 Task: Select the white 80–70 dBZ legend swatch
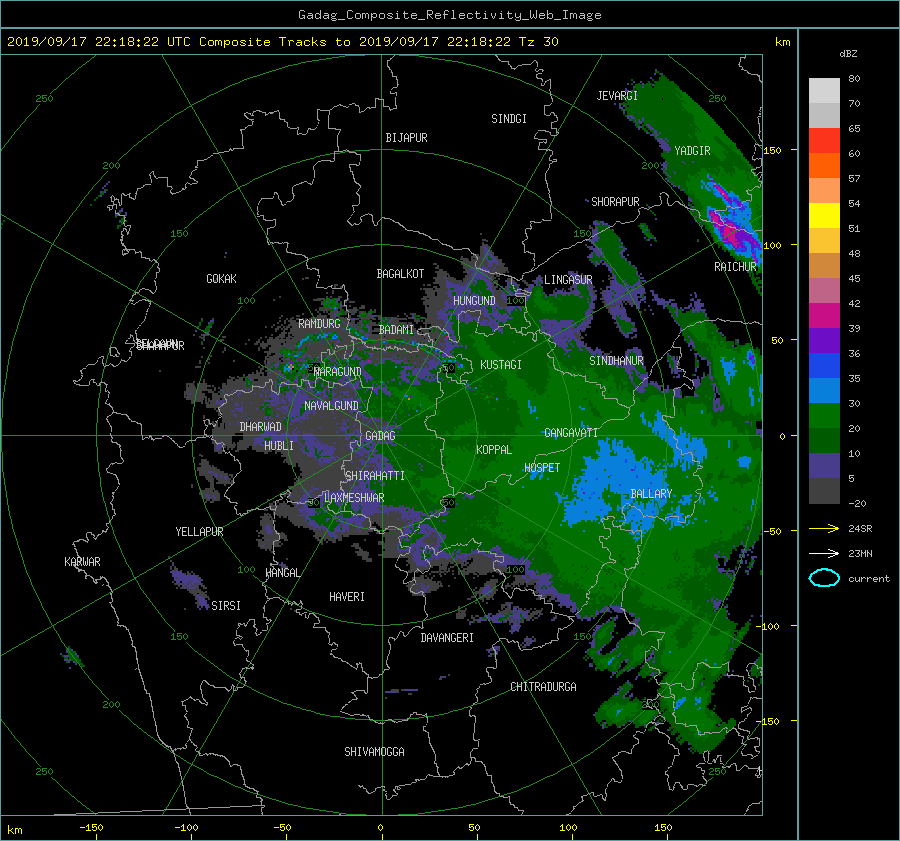click(x=824, y=91)
